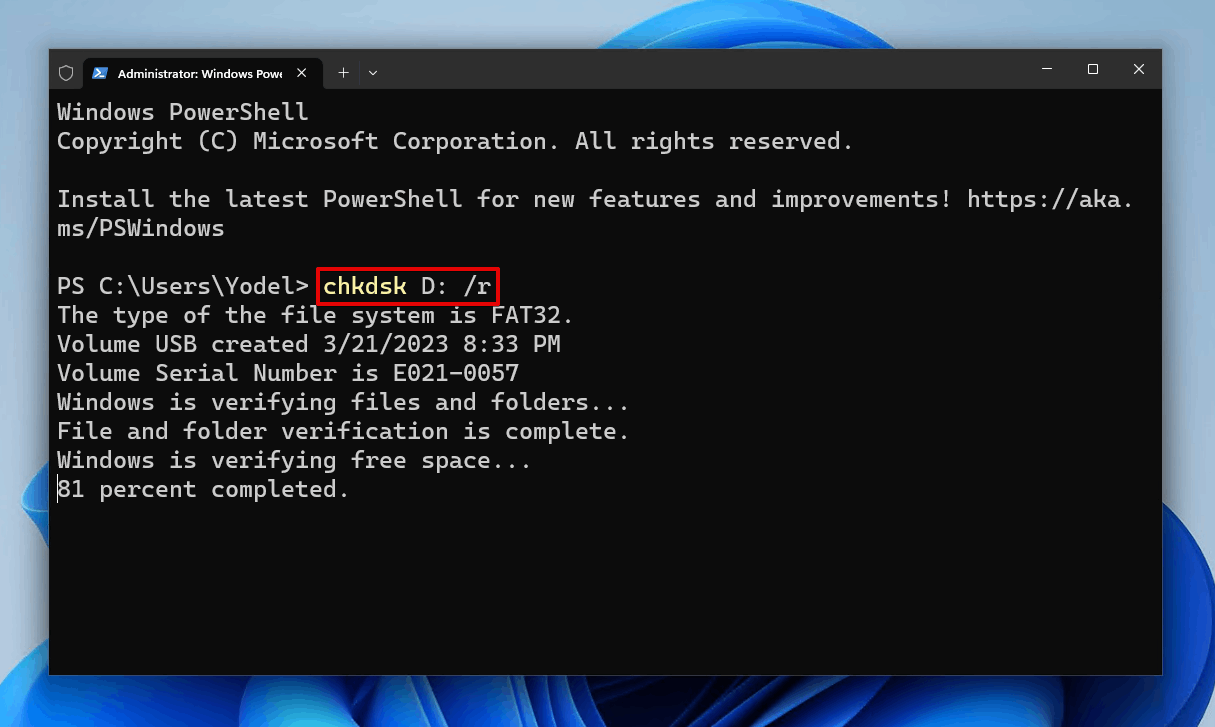
Task: Close the Administrator PowerShell tab with its X
Action: [x=301, y=72]
